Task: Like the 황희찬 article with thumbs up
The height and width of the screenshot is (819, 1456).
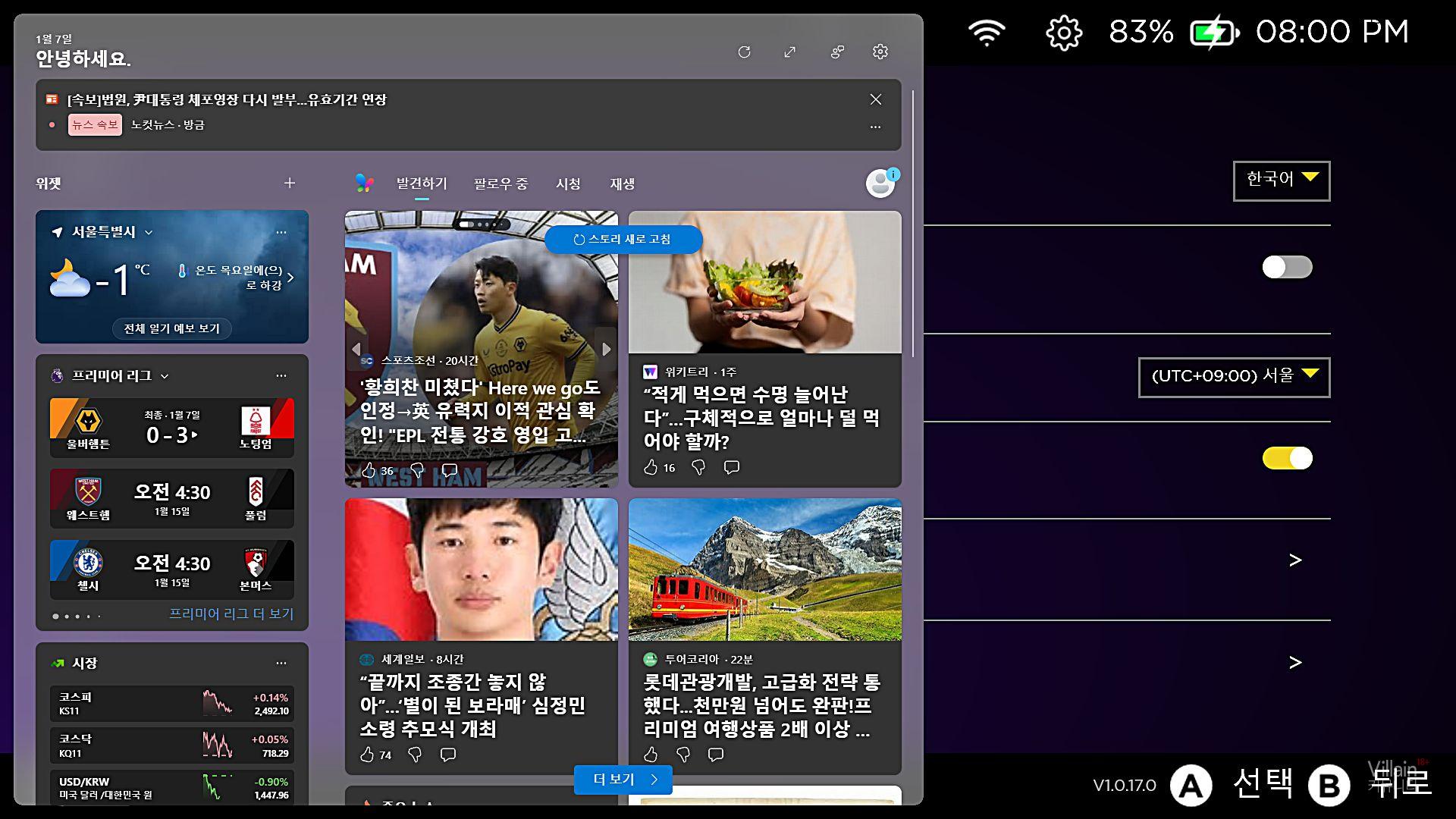Action: [x=369, y=470]
